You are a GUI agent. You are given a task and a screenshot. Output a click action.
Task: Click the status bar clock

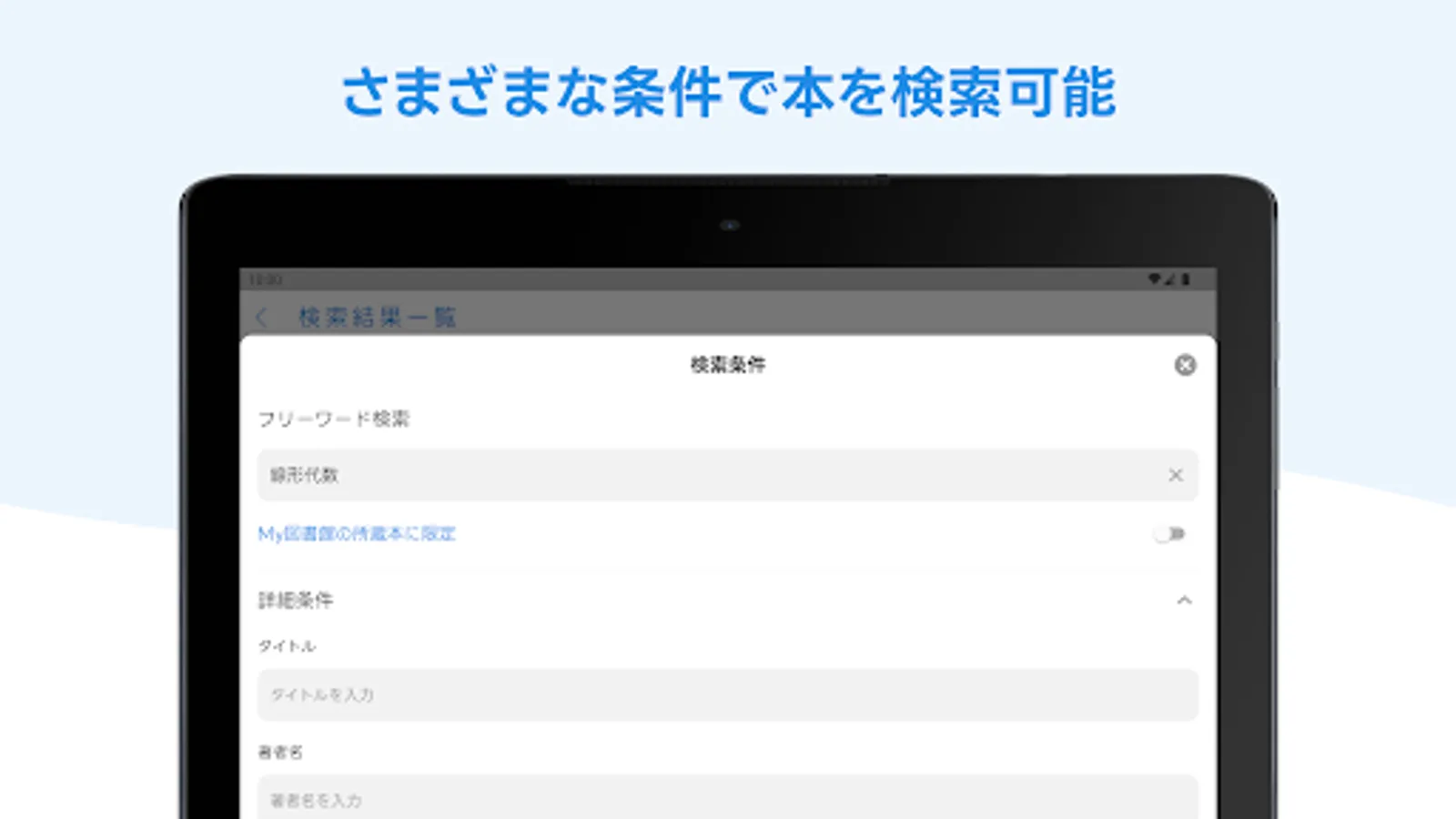click(265, 279)
